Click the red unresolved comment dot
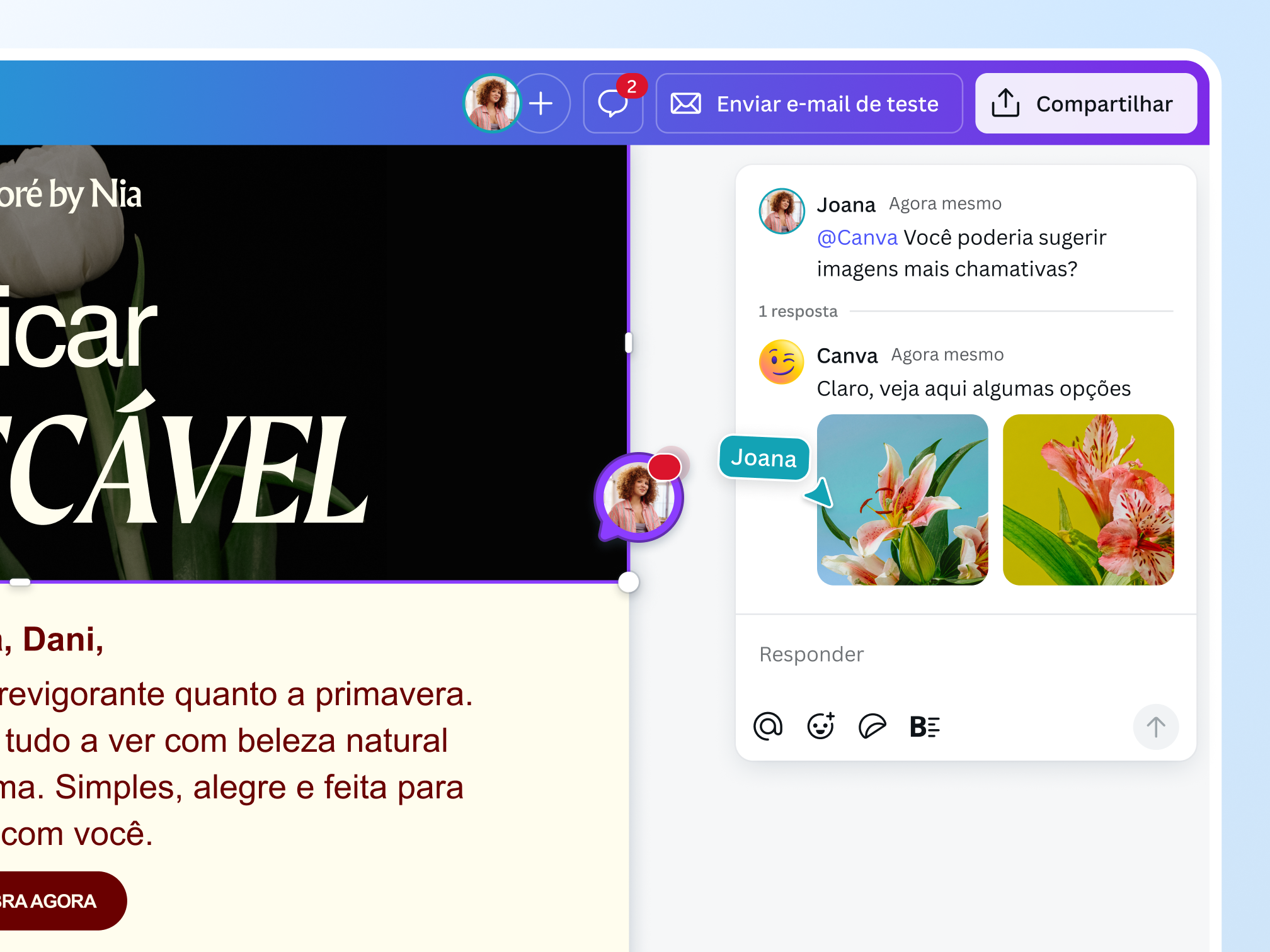This screenshot has width=1270, height=952. 663,467
